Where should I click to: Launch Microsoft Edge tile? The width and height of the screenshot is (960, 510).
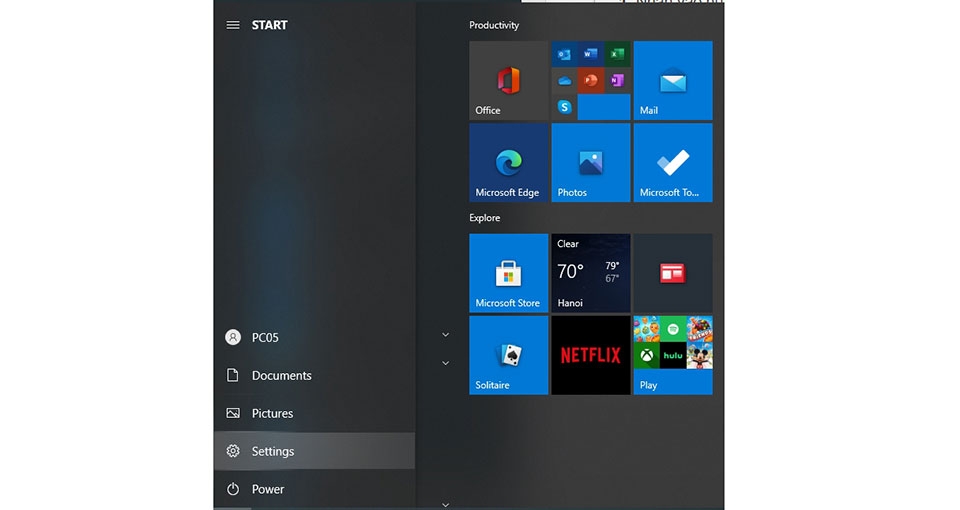pos(508,162)
